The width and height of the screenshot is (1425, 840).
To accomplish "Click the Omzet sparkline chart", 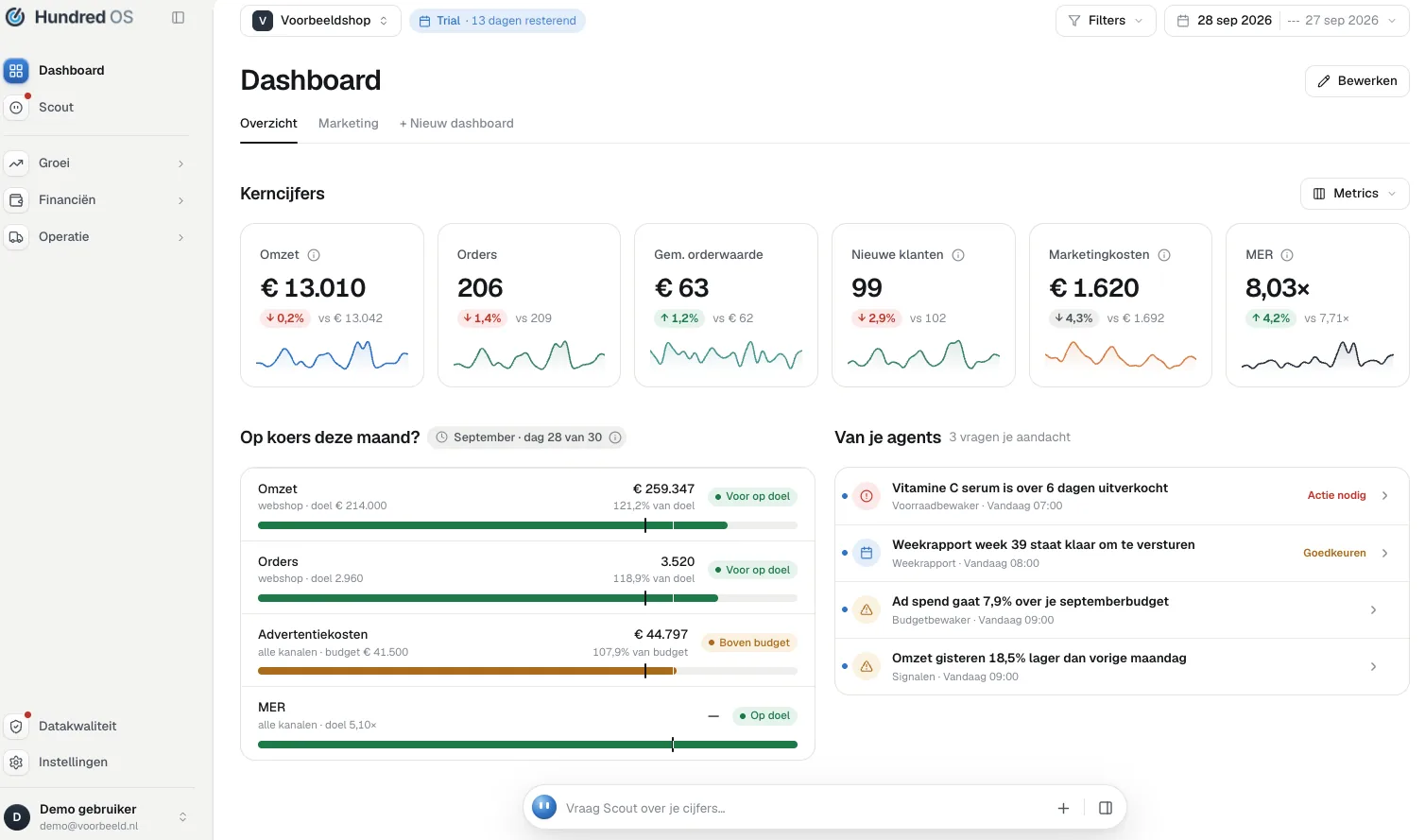I will [x=332, y=356].
